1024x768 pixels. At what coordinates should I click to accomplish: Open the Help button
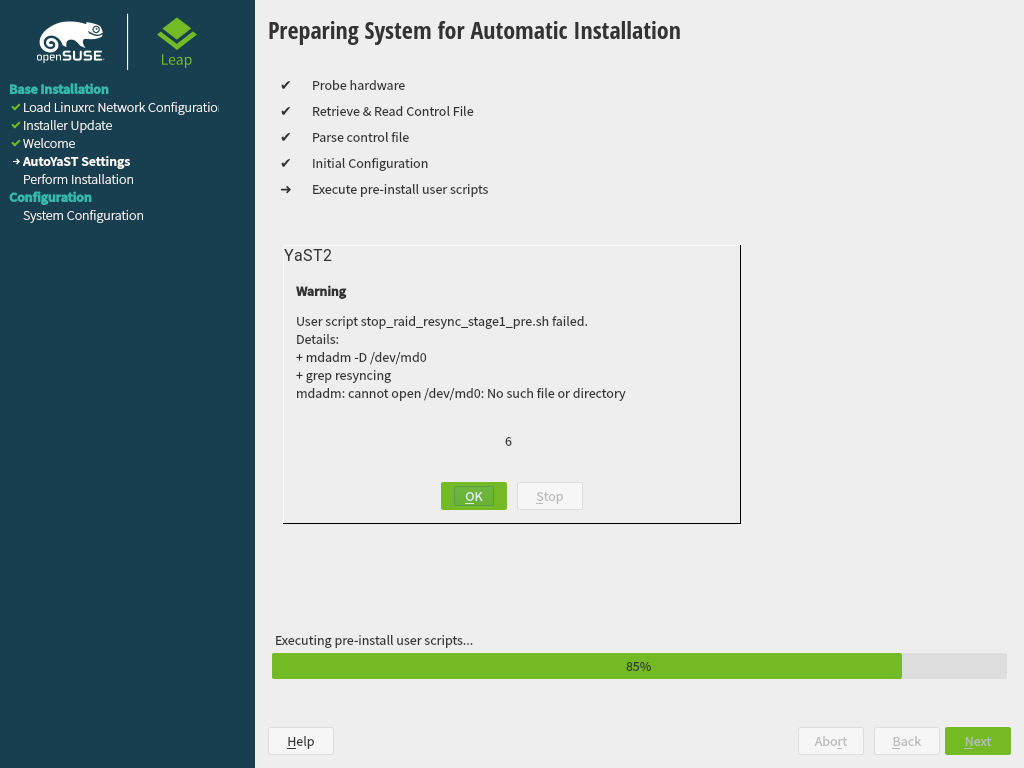pos(300,741)
